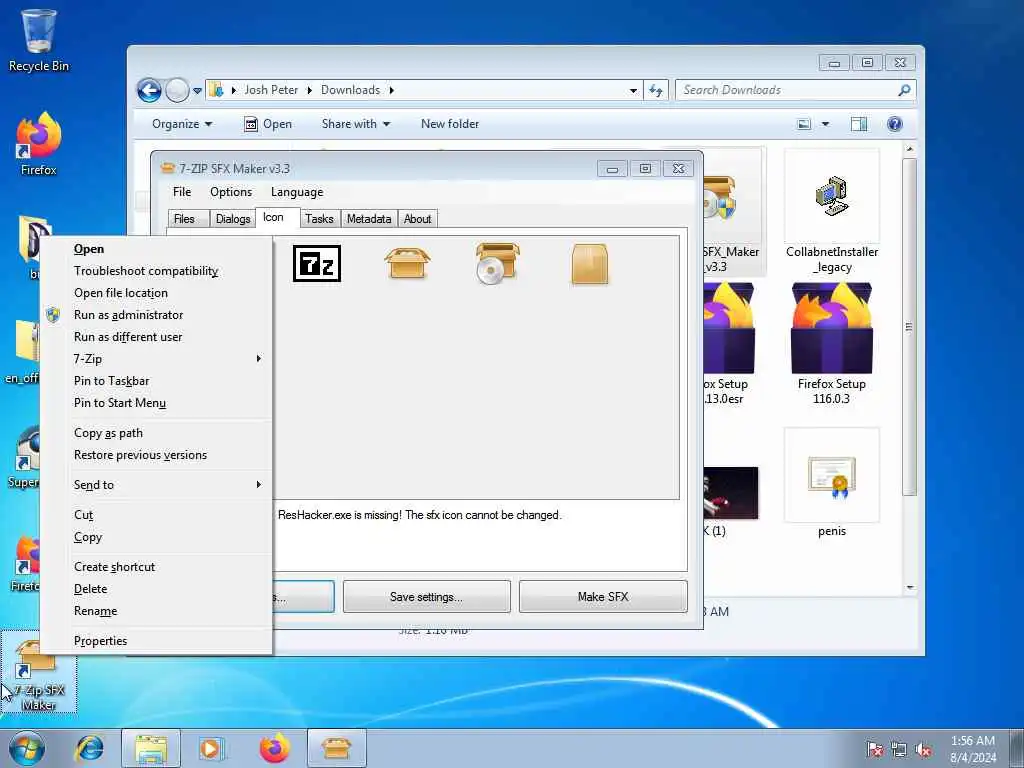The image size is (1024, 768).
Task: Click the Explorer forward arrow button
Action: click(x=177, y=90)
